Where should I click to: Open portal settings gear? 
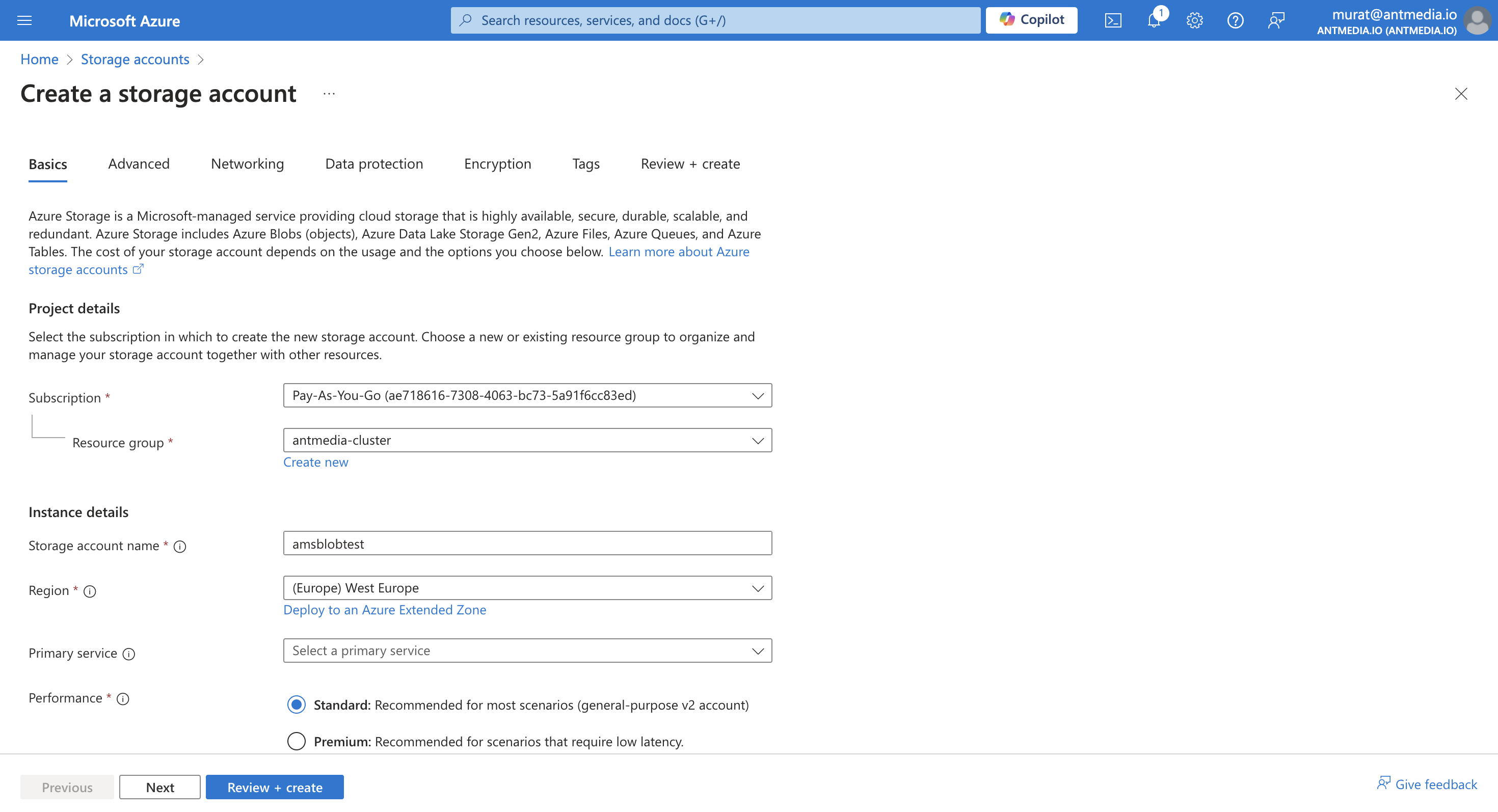1194,20
